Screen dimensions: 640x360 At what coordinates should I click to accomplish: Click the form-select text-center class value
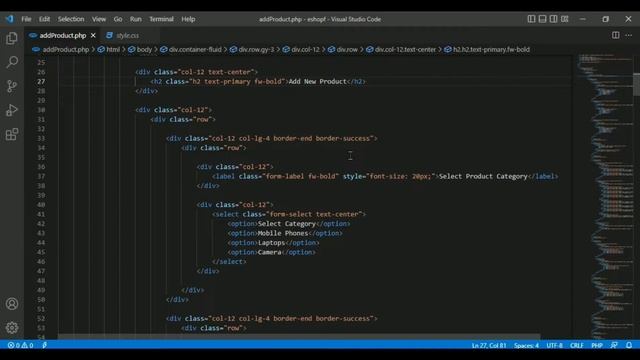click(x=313, y=214)
